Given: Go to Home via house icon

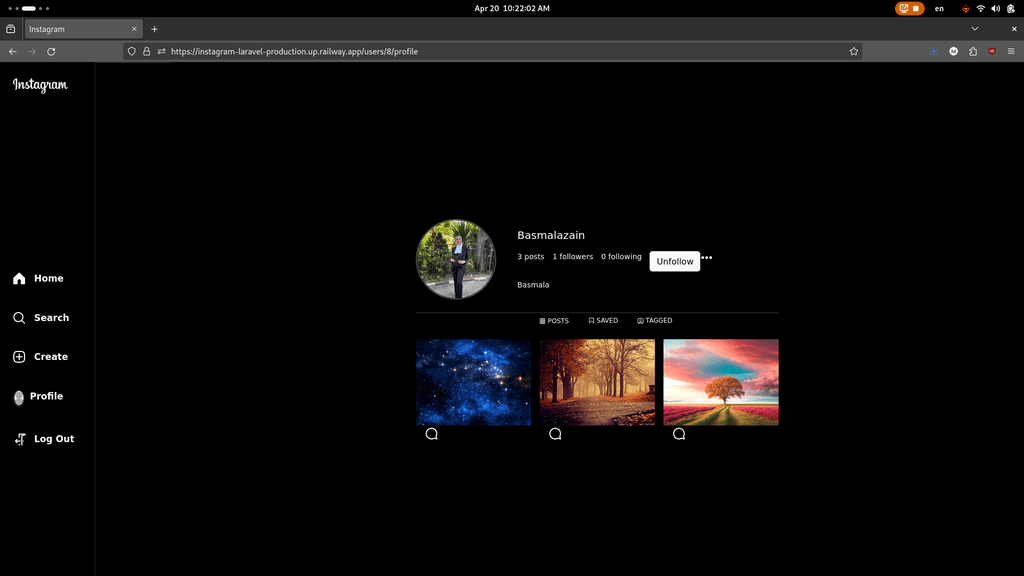Looking at the screenshot, I should click(19, 279).
